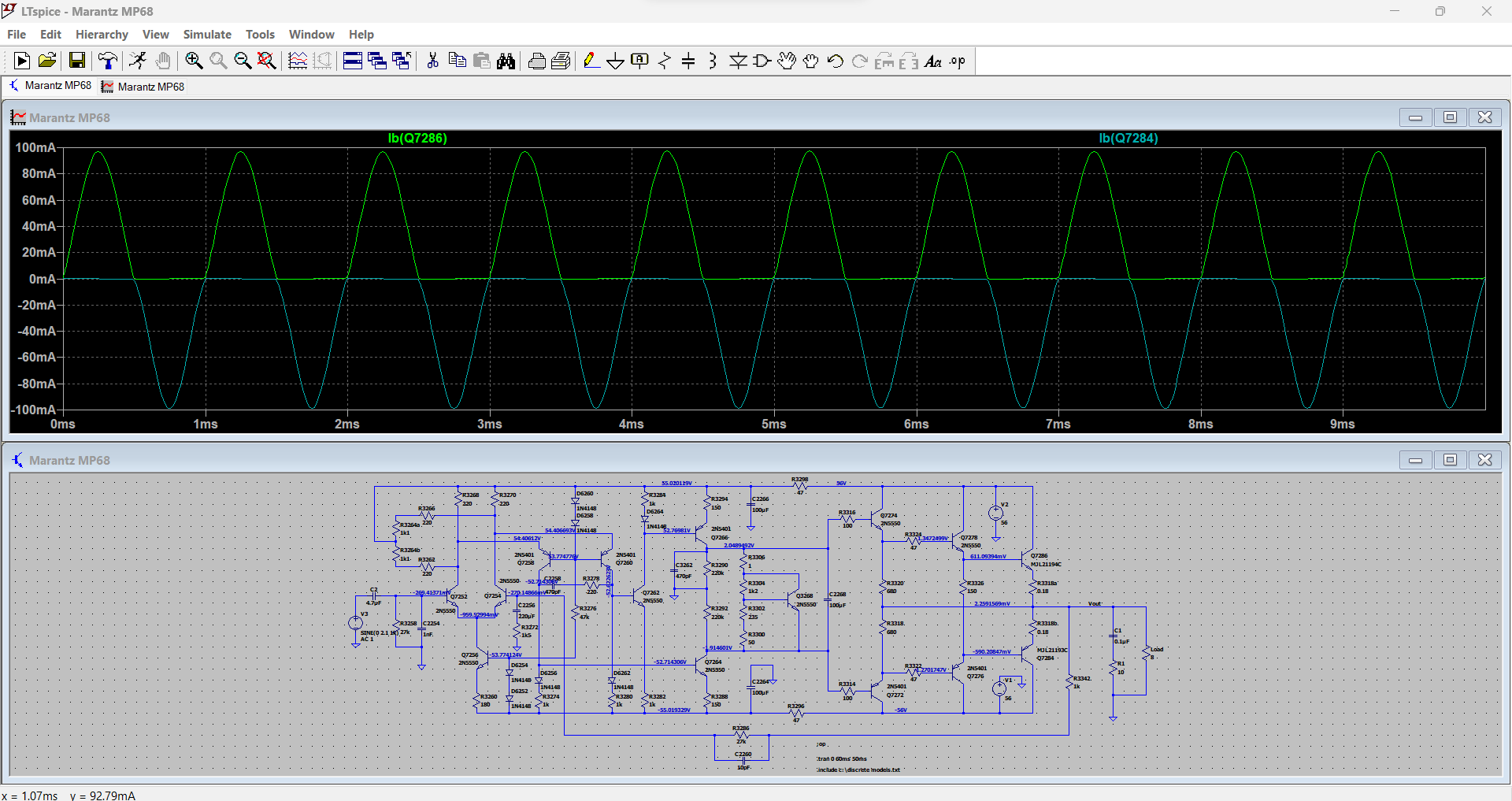Screen dimensions: 1512x801
Task: Cut selection with the scissors icon
Action: tap(432, 61)
